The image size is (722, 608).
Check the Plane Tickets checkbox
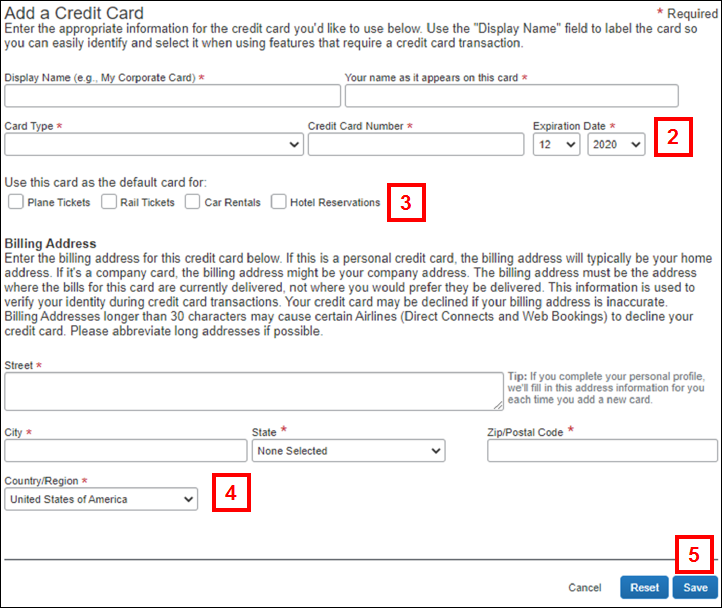coord(16,202)
